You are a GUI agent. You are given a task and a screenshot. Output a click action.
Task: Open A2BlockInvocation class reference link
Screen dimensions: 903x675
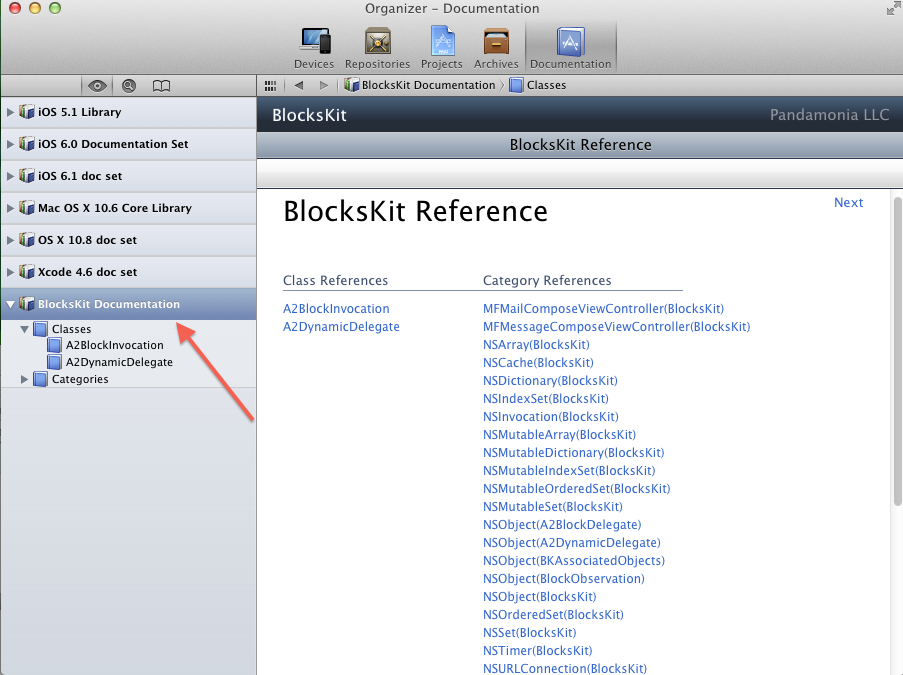[336, 309]
